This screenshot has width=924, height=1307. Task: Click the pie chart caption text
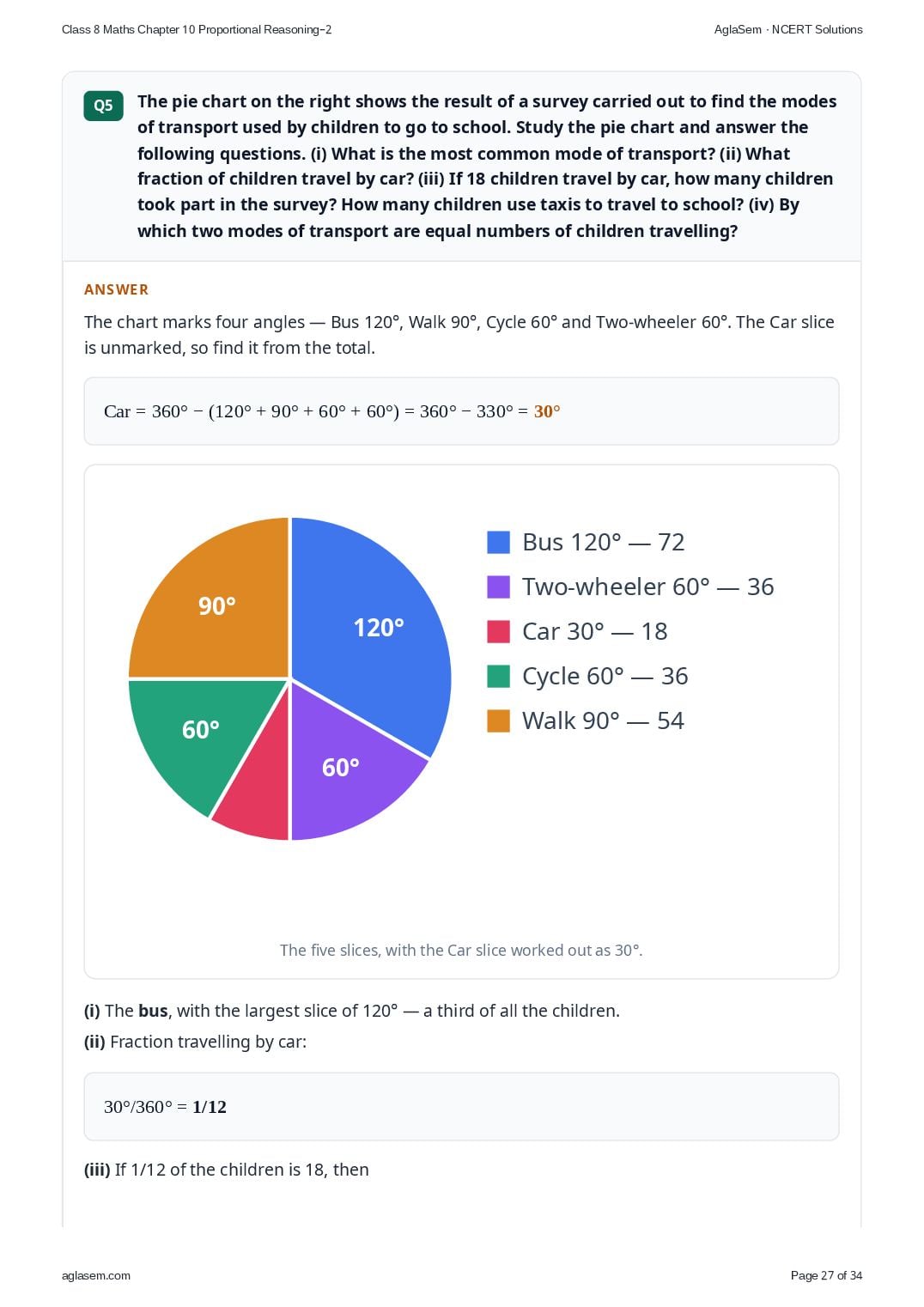pyautogui.click(x=461, y=950)
